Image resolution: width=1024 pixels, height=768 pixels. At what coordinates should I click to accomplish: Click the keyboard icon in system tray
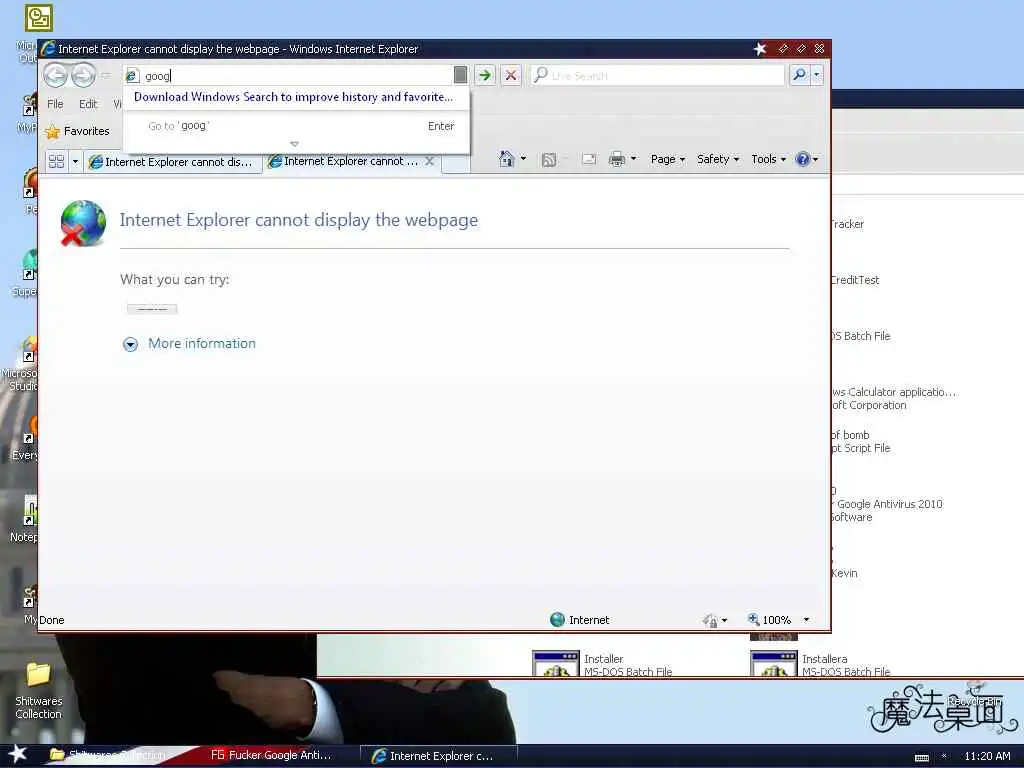click(x=922, y=758)
